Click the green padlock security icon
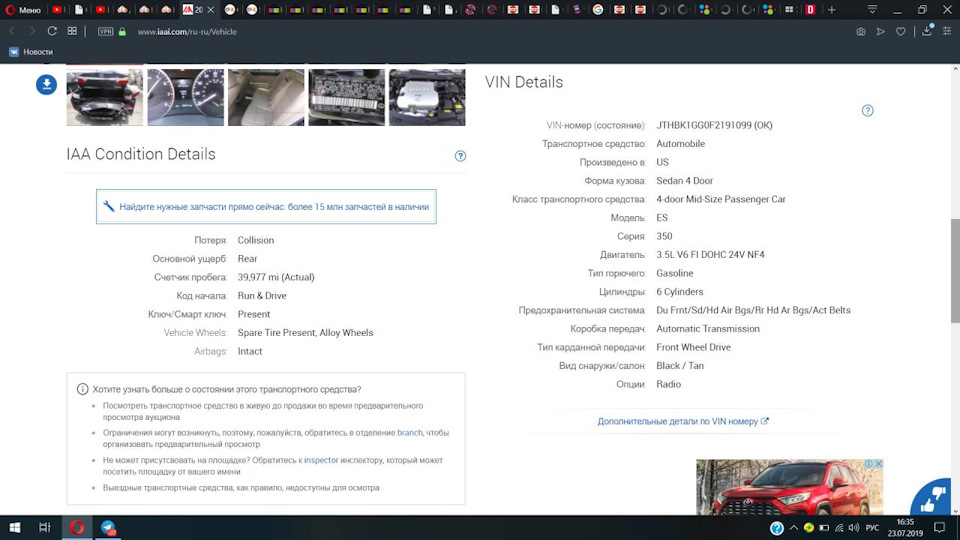This screenshot has width=960, height=540. (x=122, y=31)
